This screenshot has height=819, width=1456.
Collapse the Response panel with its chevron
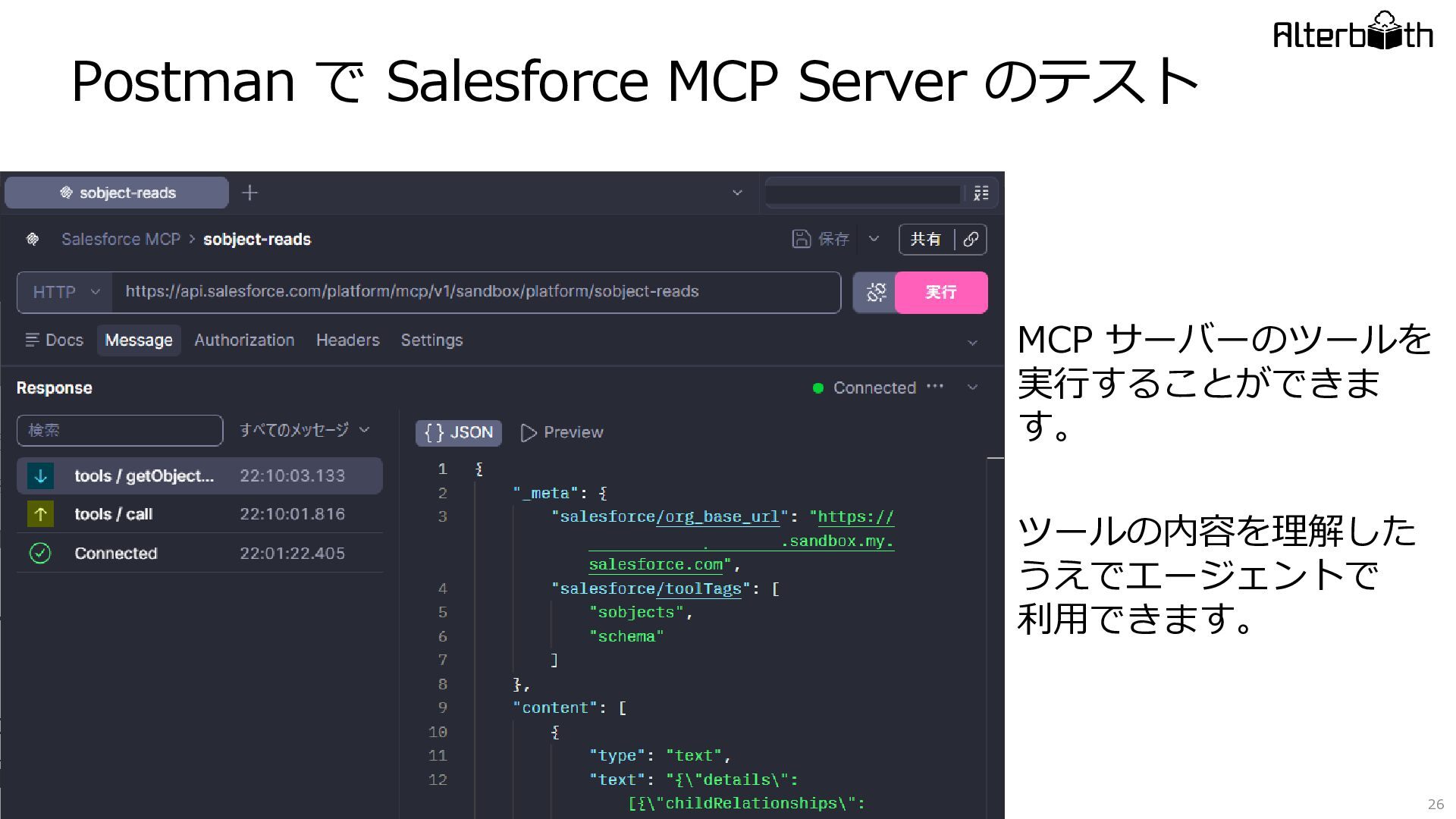(972, 388)
